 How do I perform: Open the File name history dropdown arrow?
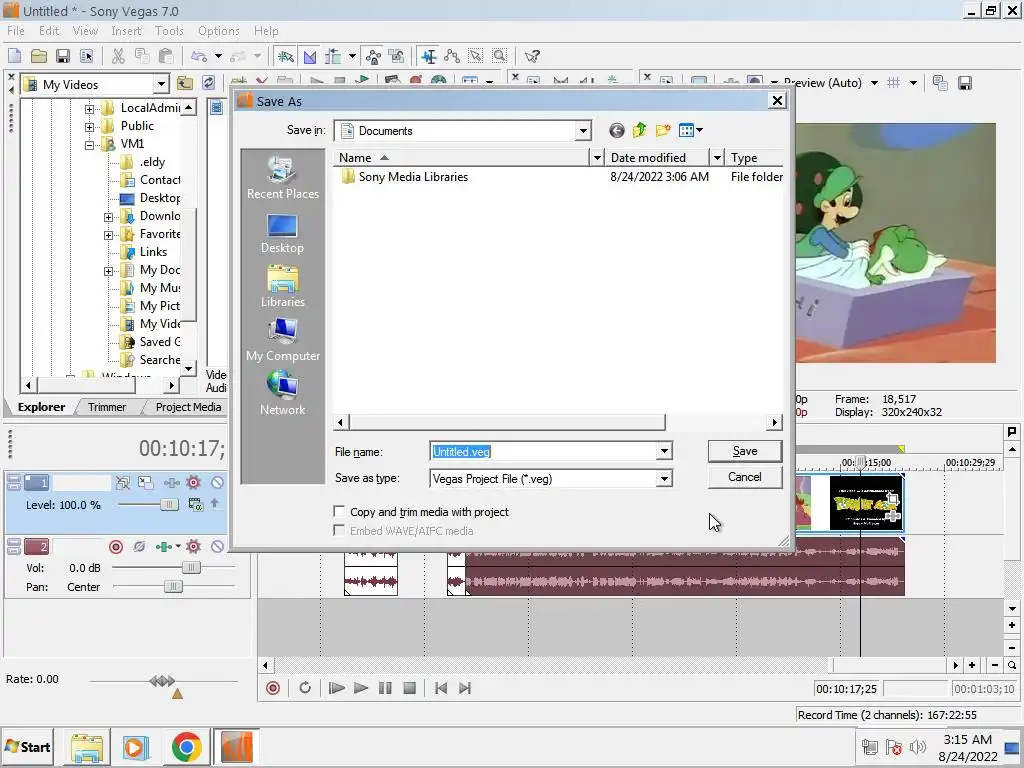[664, 451]
